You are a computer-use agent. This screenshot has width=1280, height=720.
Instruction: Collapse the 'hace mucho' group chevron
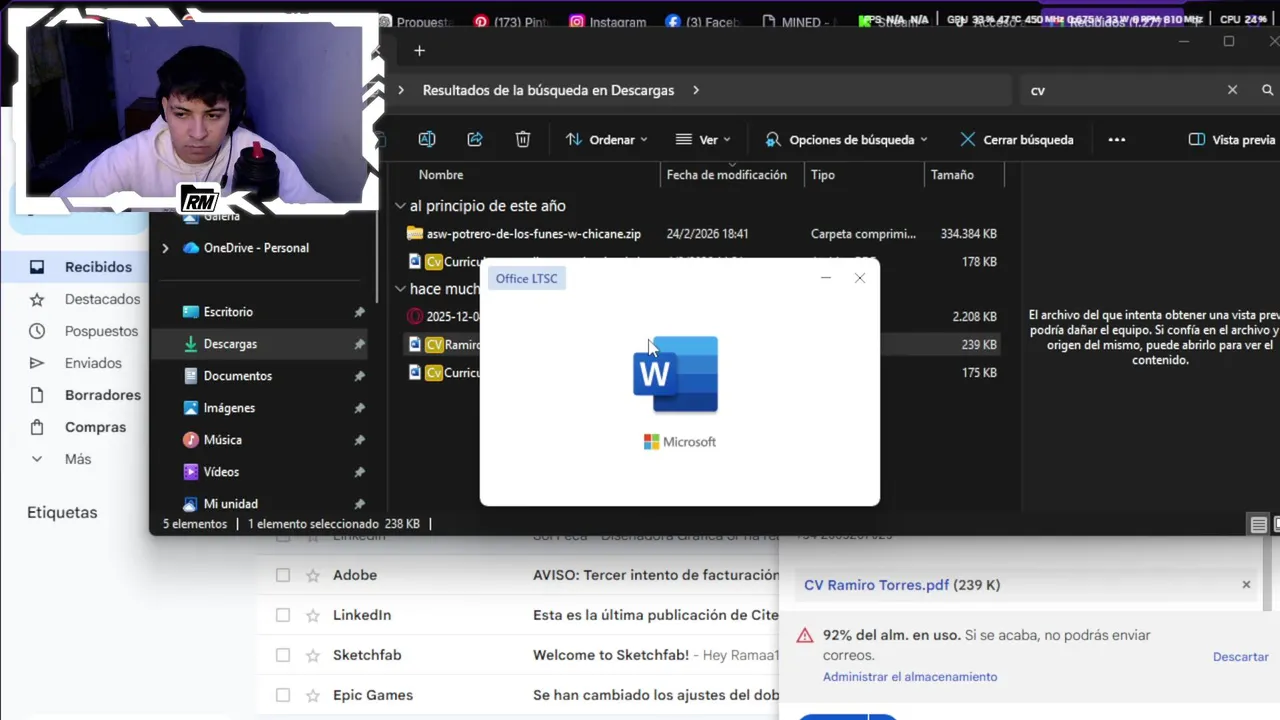(400, 289)
